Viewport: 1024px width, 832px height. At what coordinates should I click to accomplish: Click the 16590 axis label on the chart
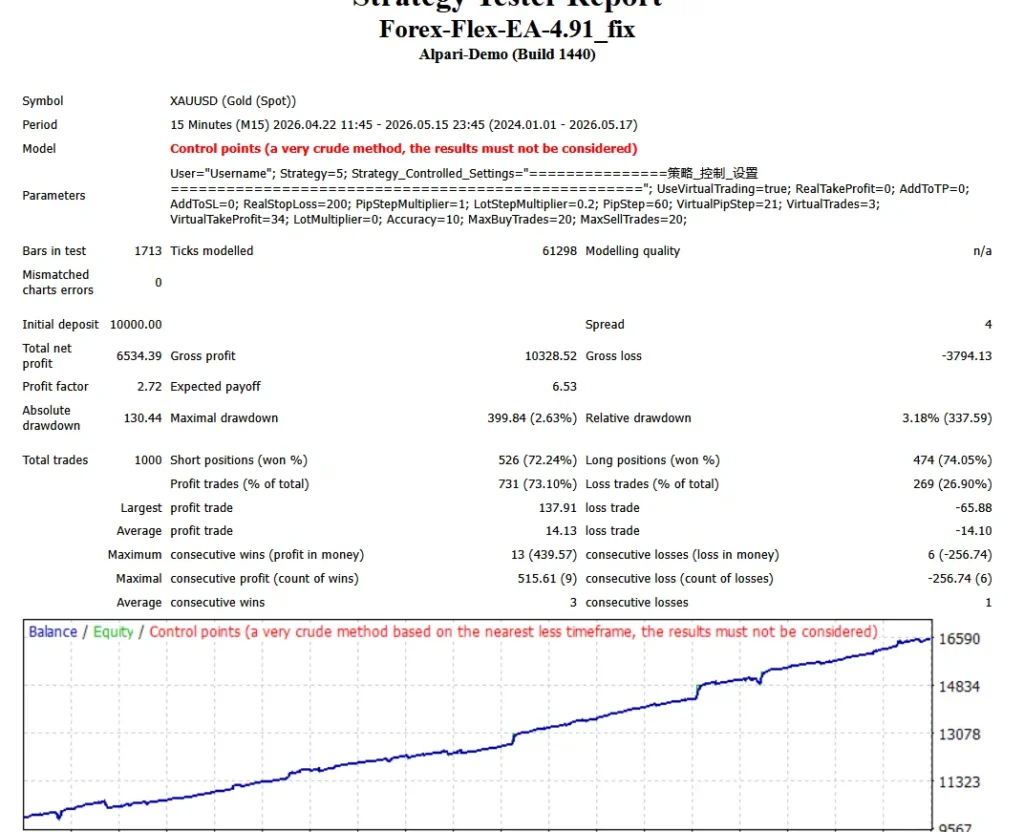pyautogui.click(x=959, y=639)
